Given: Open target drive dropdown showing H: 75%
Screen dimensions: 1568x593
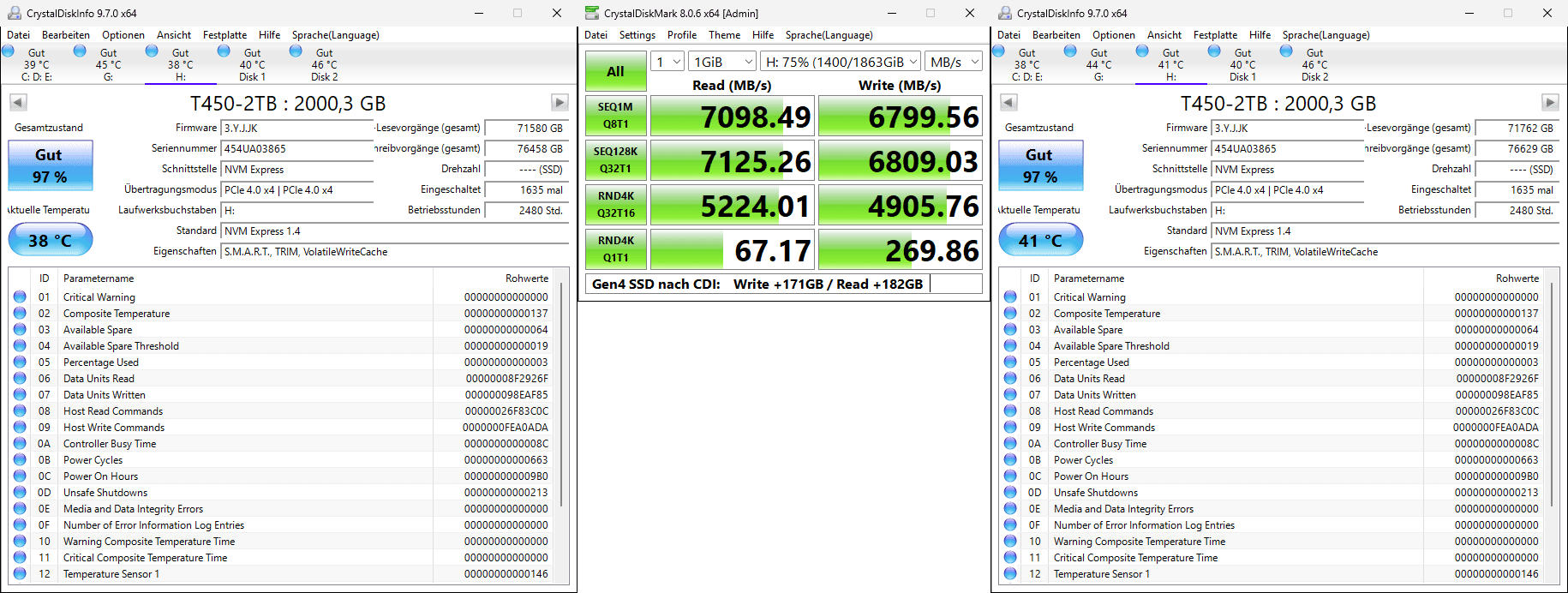Looking at the screenshot, I should [x=841, y=62].
